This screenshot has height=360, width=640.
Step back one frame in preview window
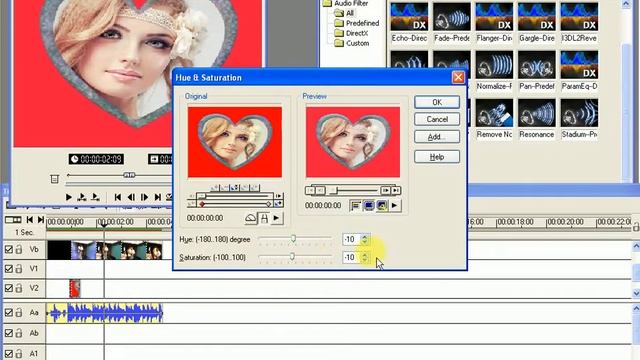[131, 198]
